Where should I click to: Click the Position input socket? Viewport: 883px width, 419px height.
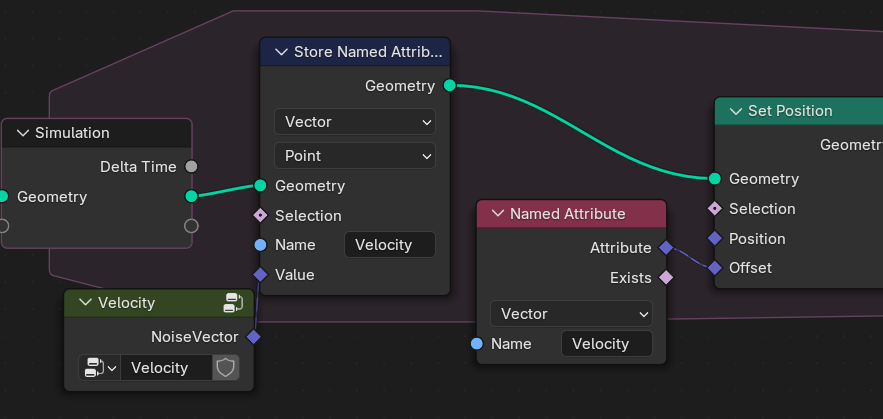click(x=715, y=238)
